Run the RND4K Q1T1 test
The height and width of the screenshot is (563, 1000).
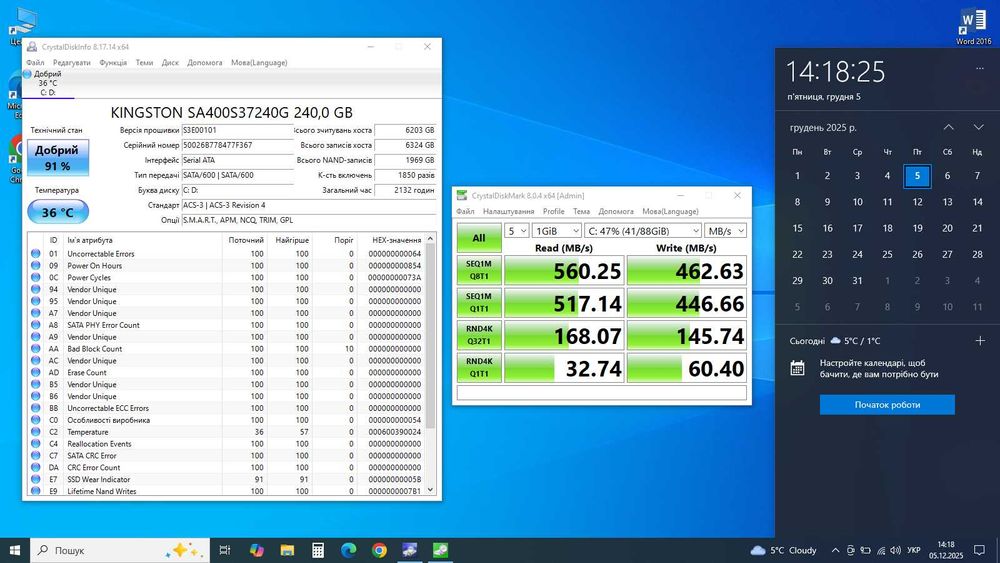coord(479,367)
